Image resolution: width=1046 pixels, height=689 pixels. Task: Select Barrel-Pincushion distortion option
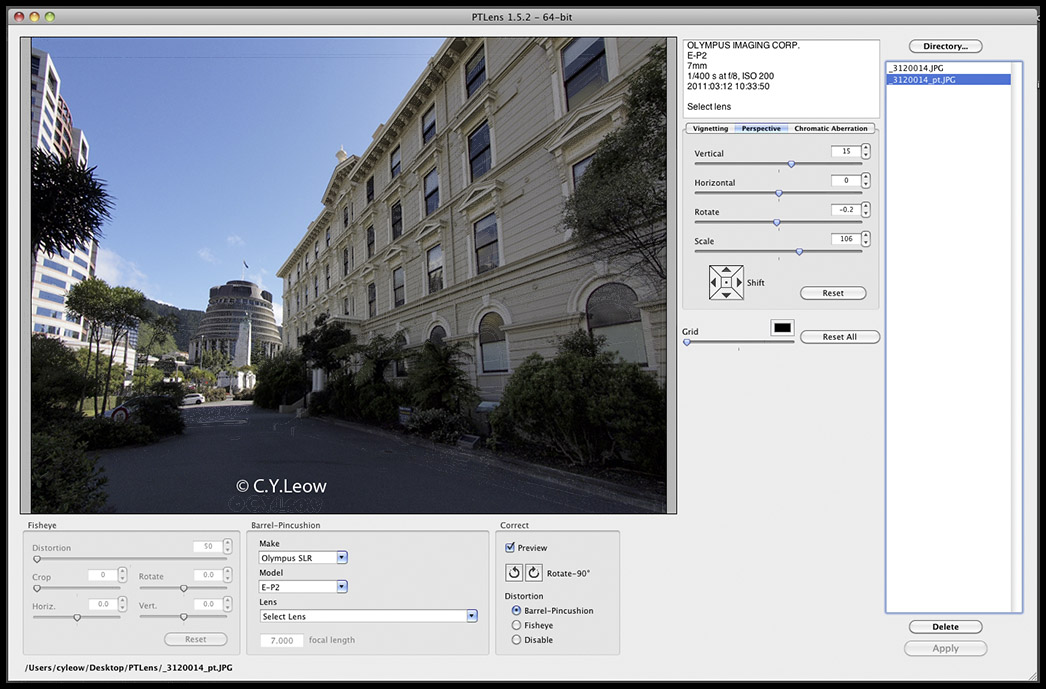516,610
